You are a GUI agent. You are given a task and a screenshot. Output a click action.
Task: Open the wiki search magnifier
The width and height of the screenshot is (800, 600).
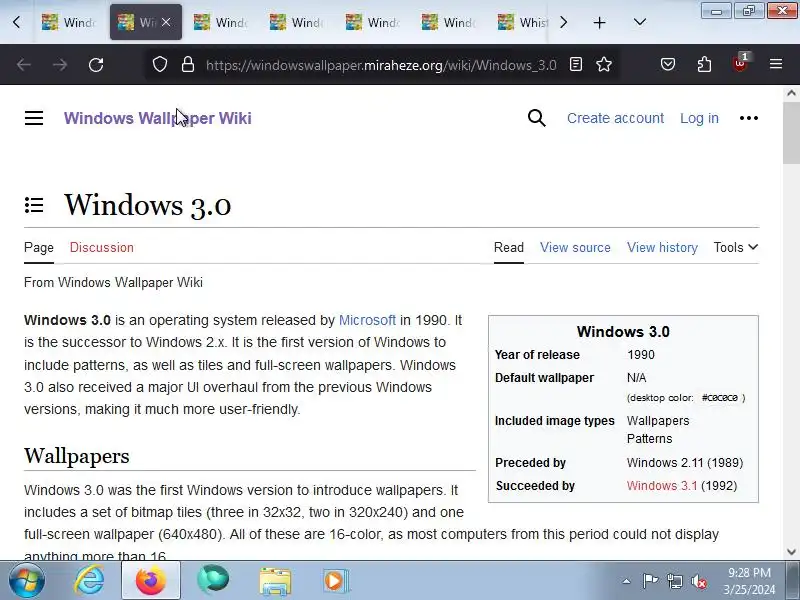click(x=537, y=118)
